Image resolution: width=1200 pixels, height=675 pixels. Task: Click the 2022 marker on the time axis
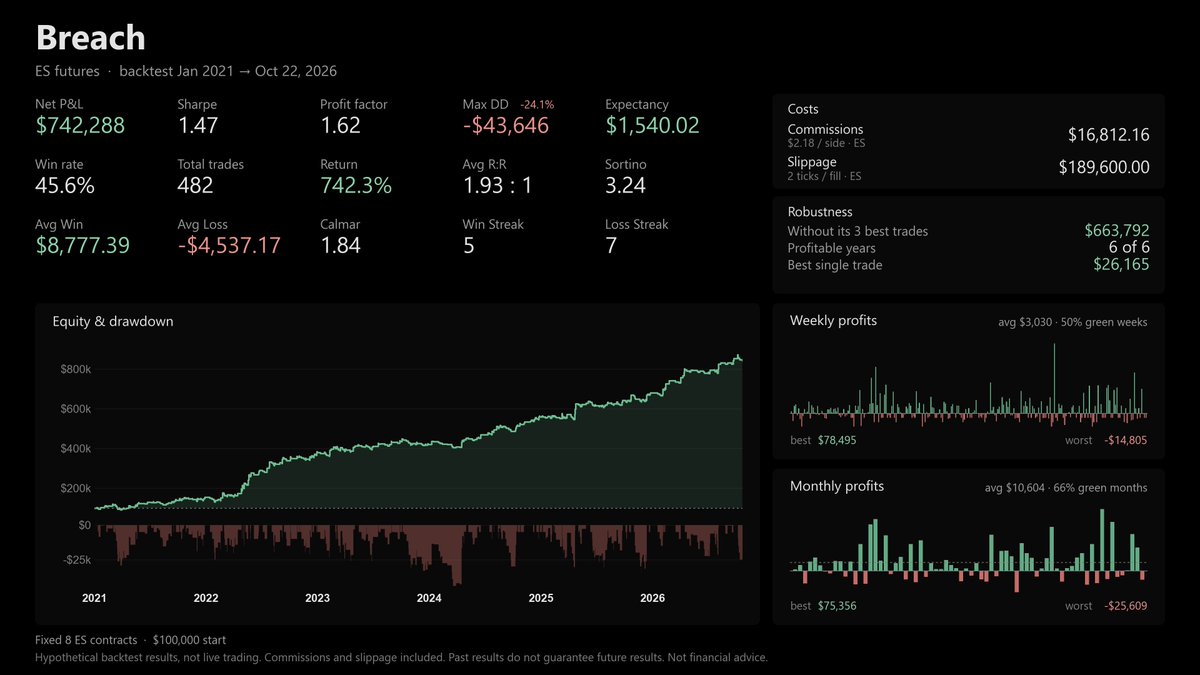pyautogui.click(x=206, y=598)
